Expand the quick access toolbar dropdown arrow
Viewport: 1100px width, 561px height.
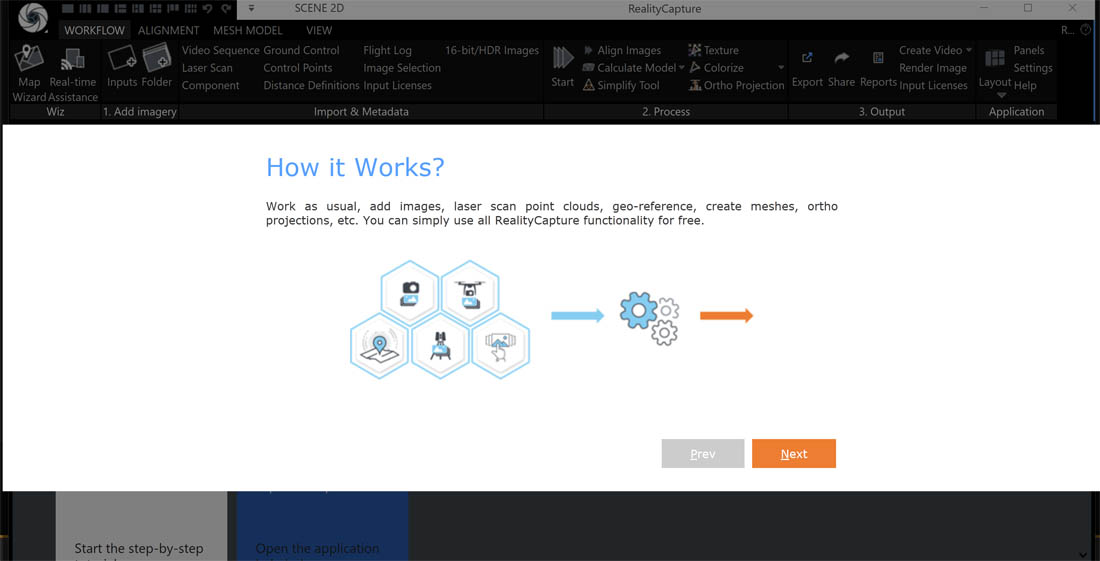251,9
